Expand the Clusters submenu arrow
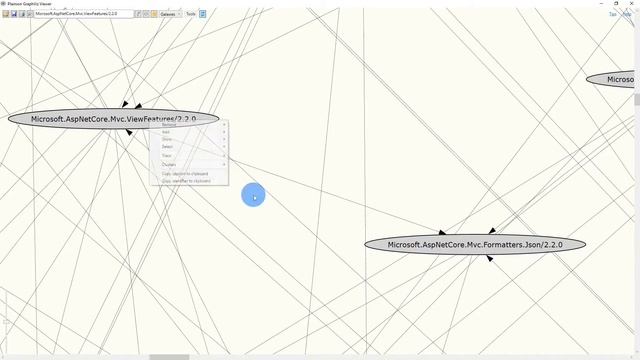The height and width of the screenshot is (360, 640). coord(224,164)
